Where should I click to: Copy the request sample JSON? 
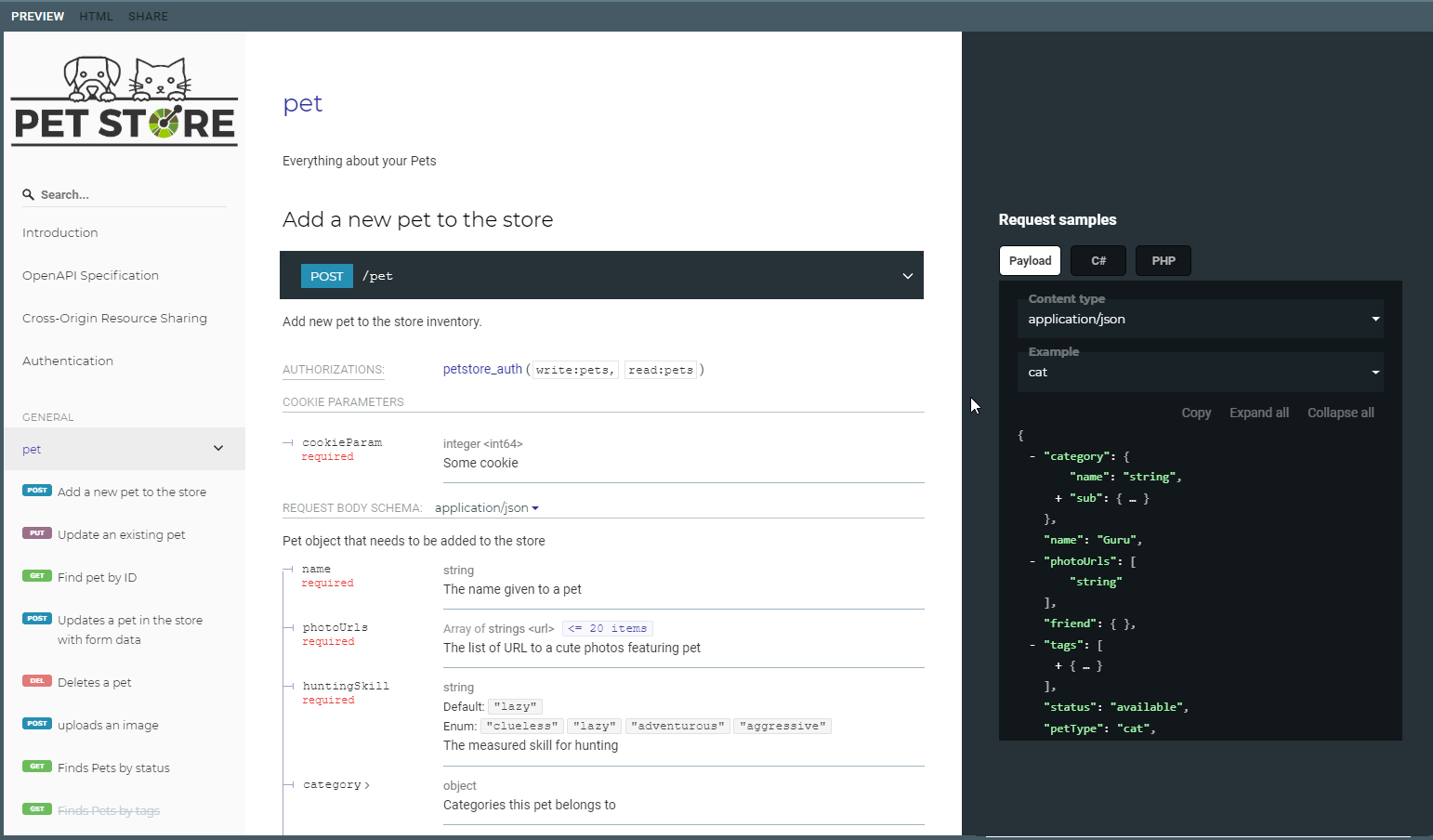pyautogui.click(x=1195, y=412)
